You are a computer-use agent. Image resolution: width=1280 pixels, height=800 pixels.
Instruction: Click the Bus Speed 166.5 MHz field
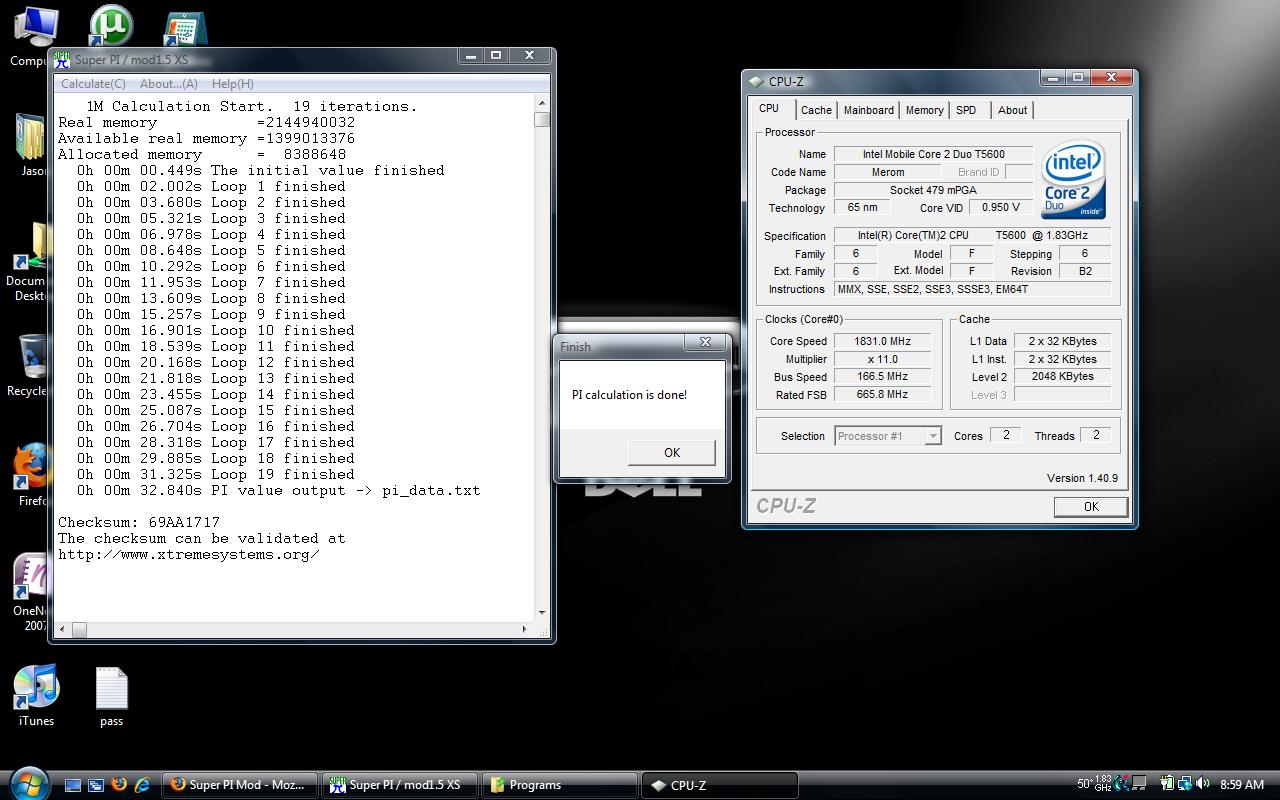883,377
